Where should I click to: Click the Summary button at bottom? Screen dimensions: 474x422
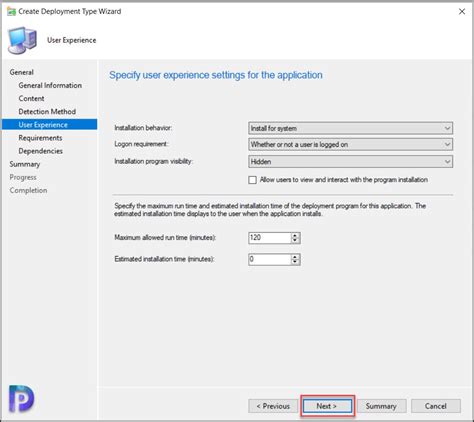click(381, 406)
